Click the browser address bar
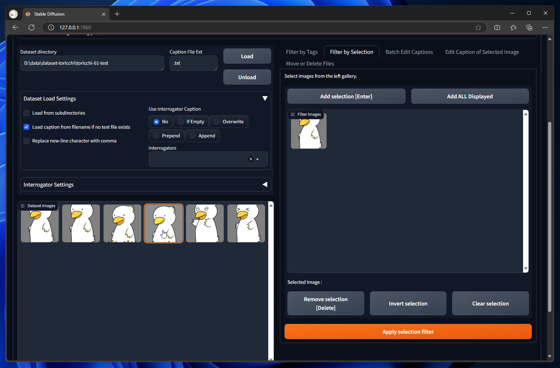 [264, 28]
